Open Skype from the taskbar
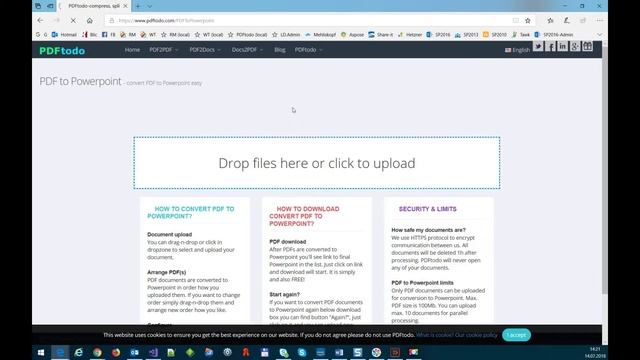Screen dimensions: 640x360 tap(302, 352)
